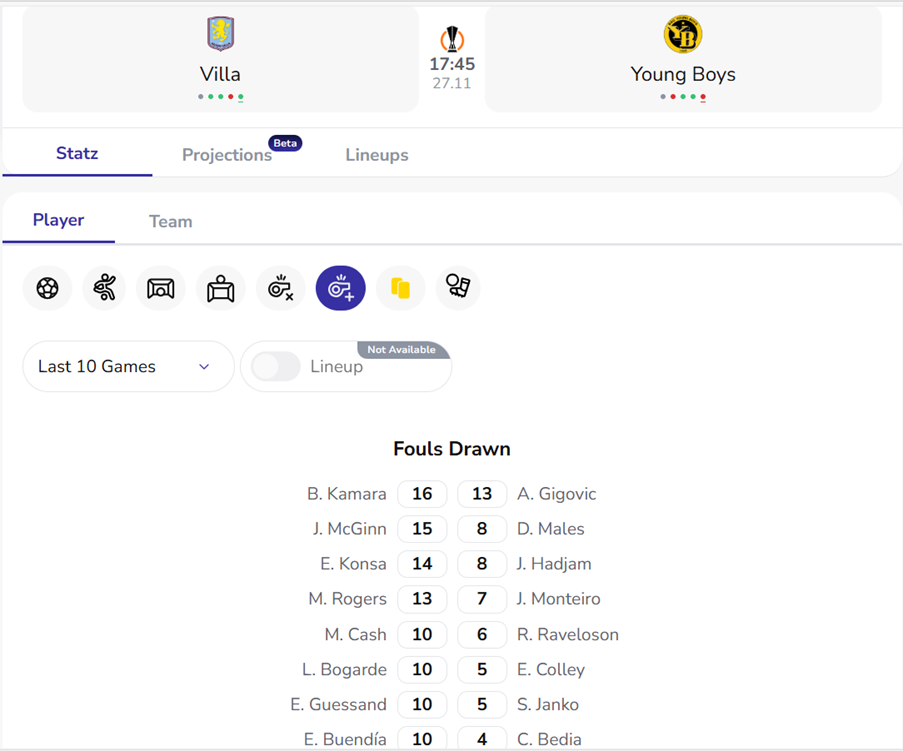
Task: Click player name A. Gigovic
Action: click(556, 494)
